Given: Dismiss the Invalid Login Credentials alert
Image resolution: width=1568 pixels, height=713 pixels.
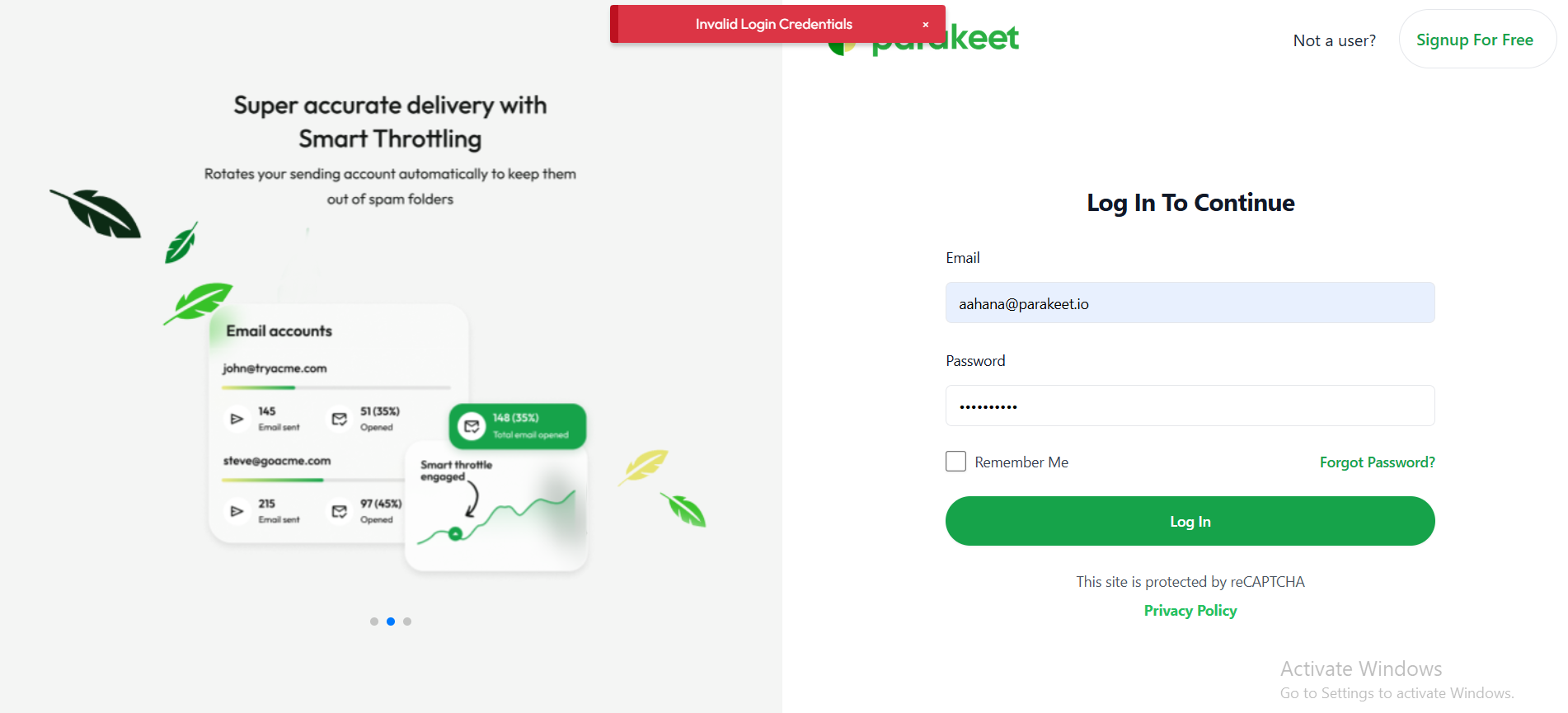Looking at the screenshot, I should tap(926, 25).
